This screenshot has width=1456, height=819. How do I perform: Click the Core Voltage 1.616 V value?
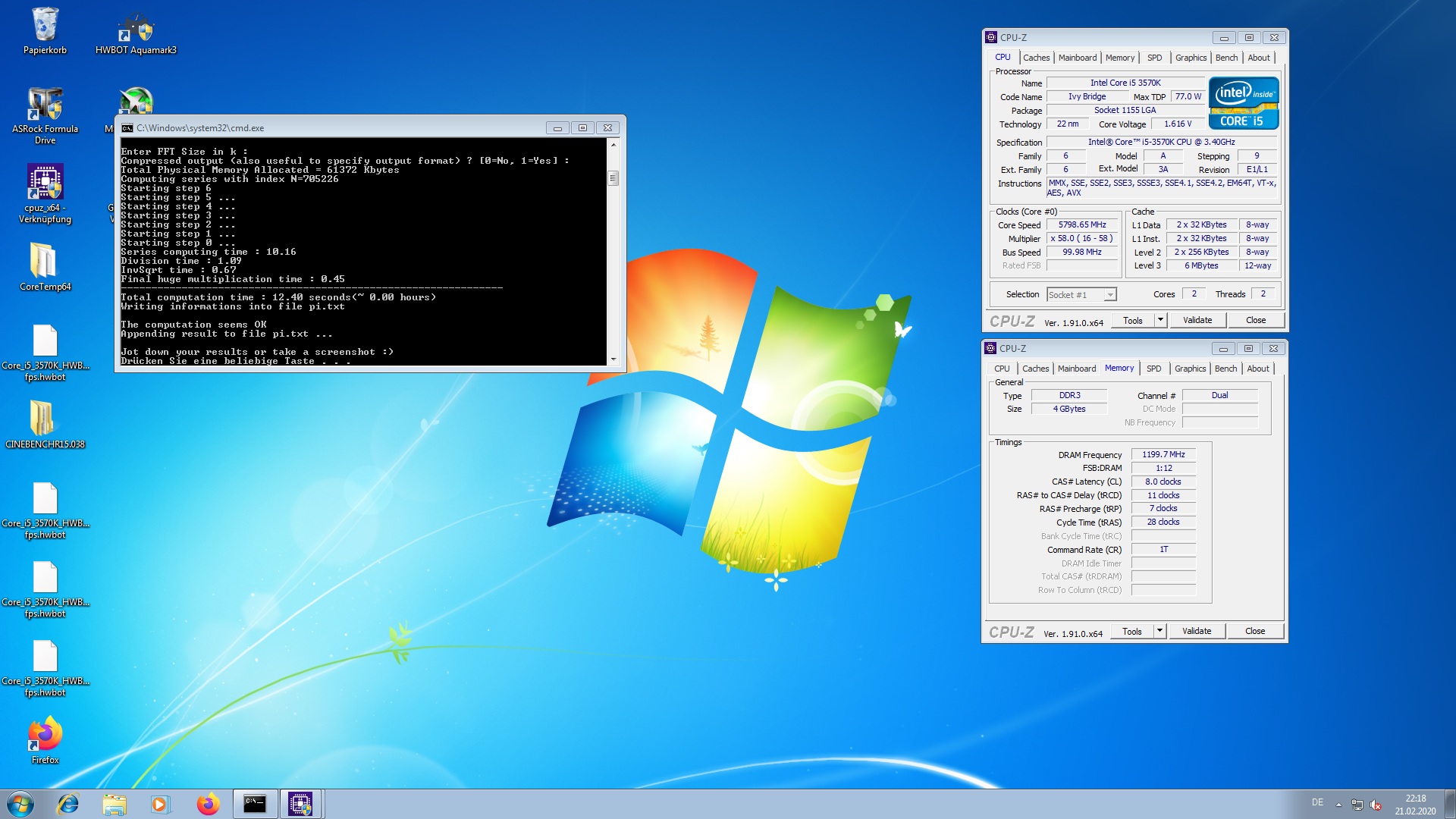pos(1178,124)
